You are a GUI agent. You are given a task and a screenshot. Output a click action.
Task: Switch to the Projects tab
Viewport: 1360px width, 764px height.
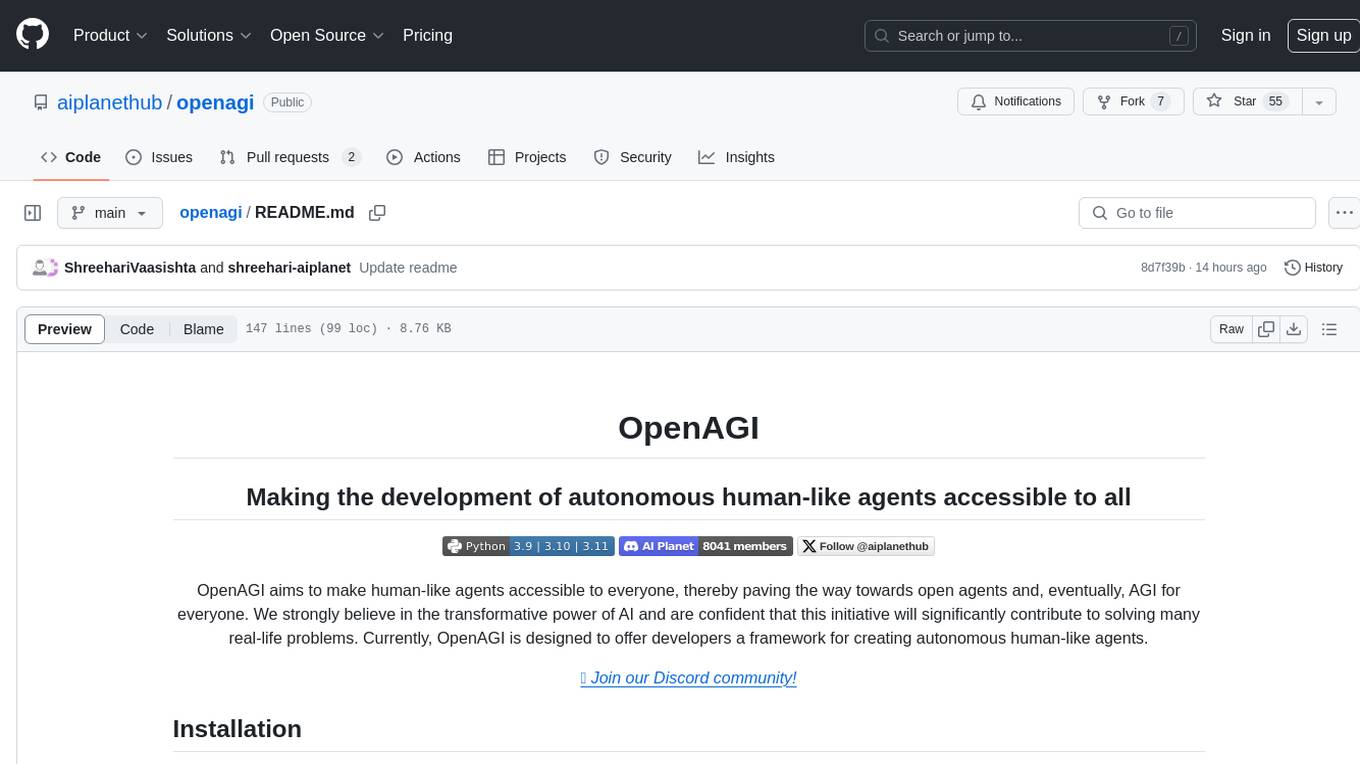(527, 157)
